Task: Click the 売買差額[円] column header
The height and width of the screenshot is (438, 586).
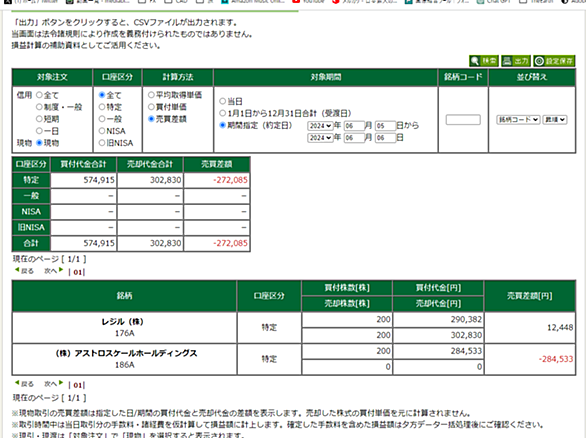Action: coord(529,296)
